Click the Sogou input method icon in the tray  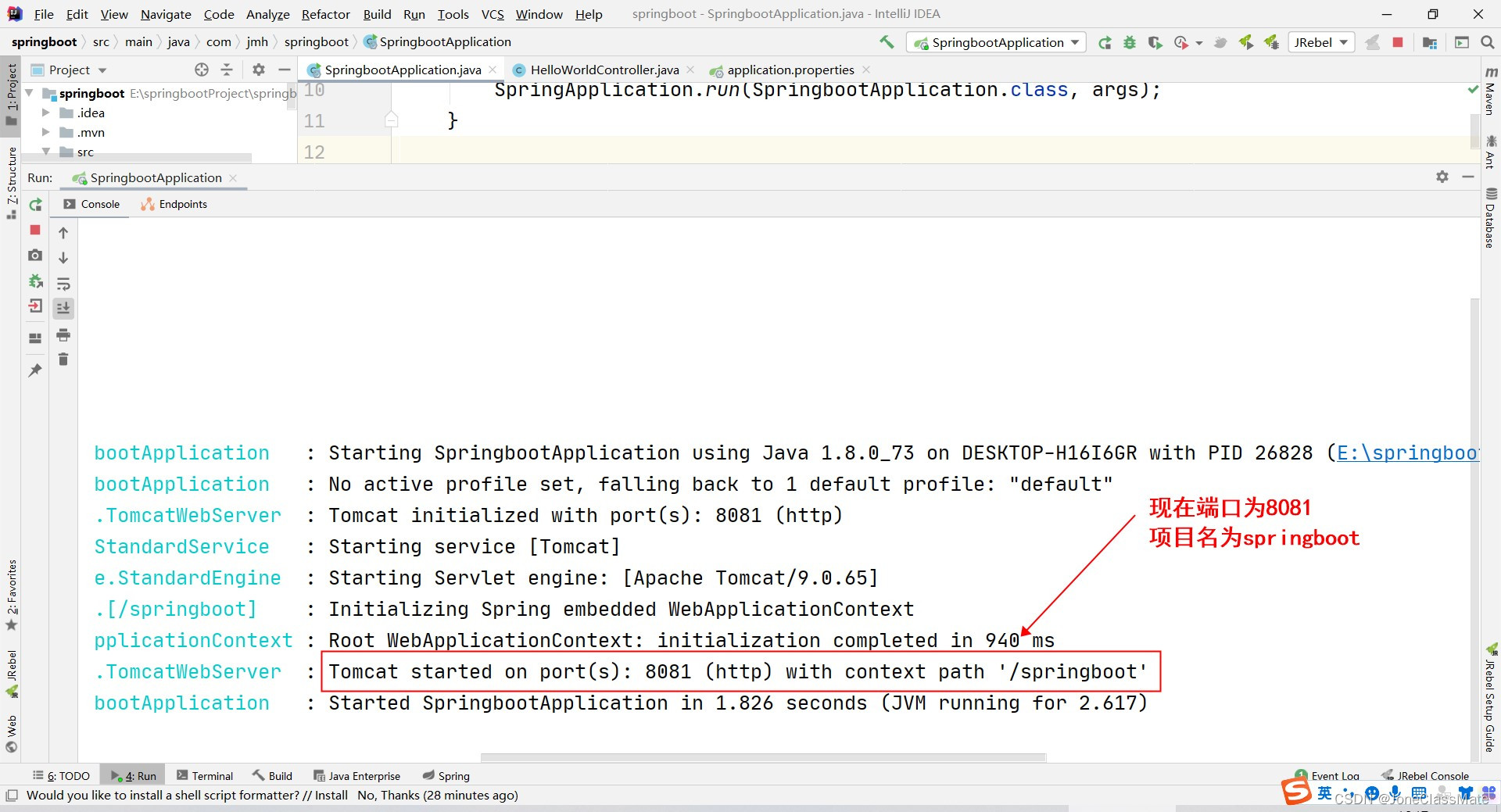tap(1296, 792)
